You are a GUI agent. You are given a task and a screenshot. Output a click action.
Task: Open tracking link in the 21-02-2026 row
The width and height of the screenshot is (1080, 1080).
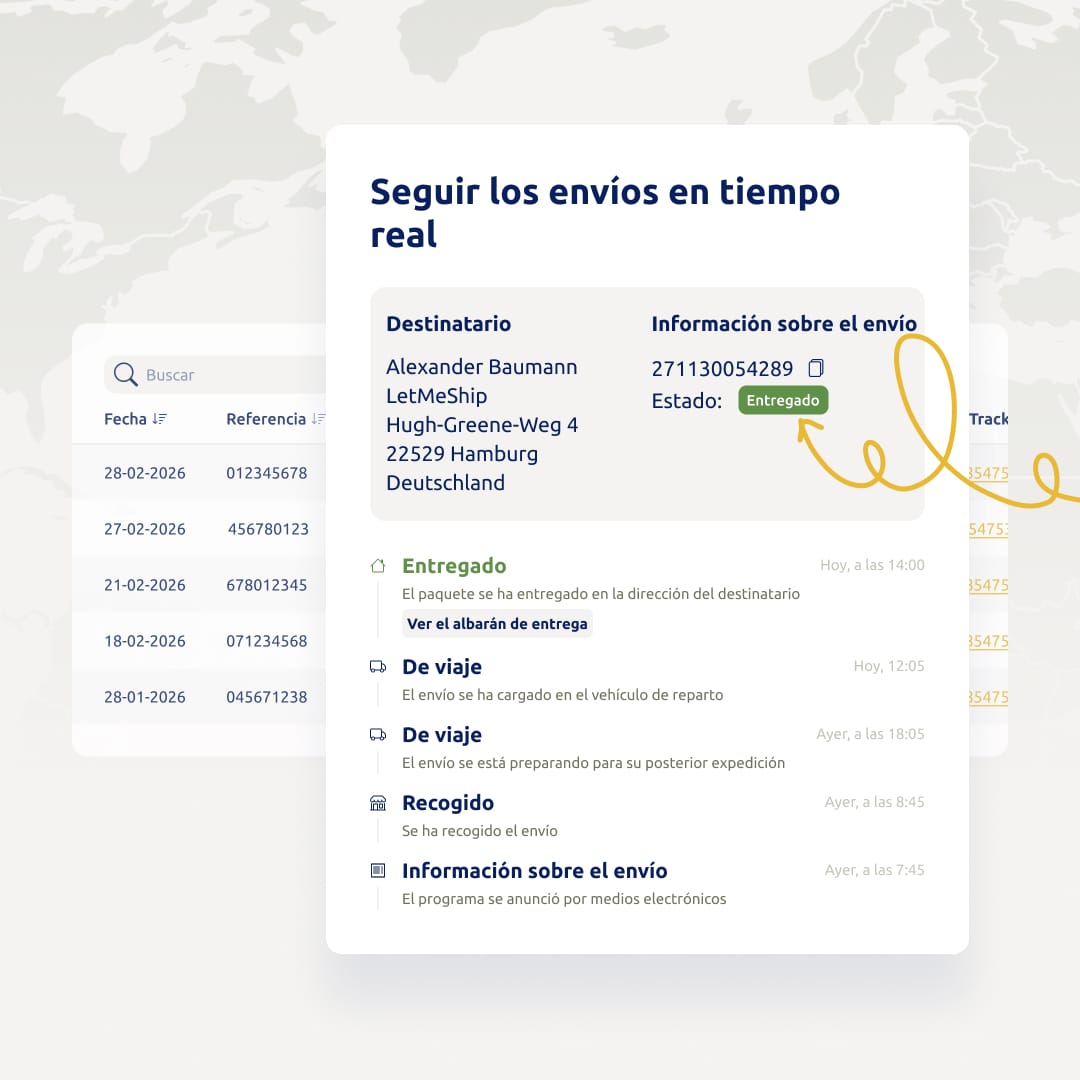click(x=988, y=585)
